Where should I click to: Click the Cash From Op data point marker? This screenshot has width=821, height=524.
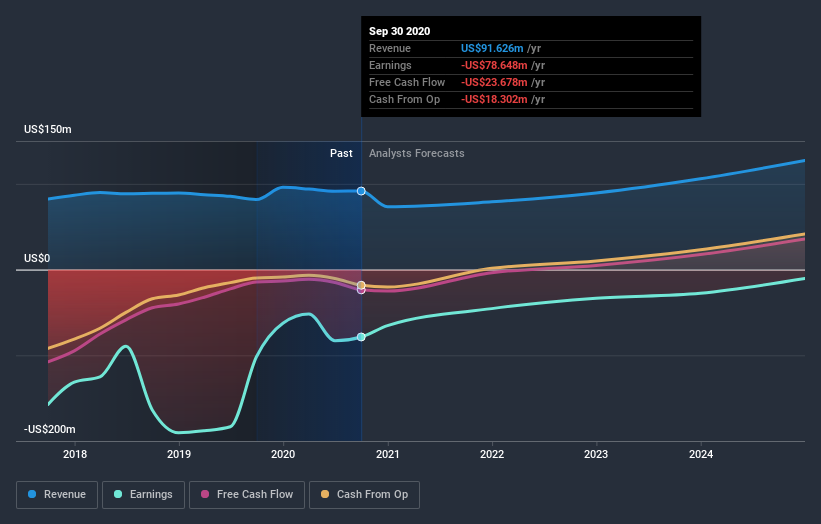coord(361,285)
